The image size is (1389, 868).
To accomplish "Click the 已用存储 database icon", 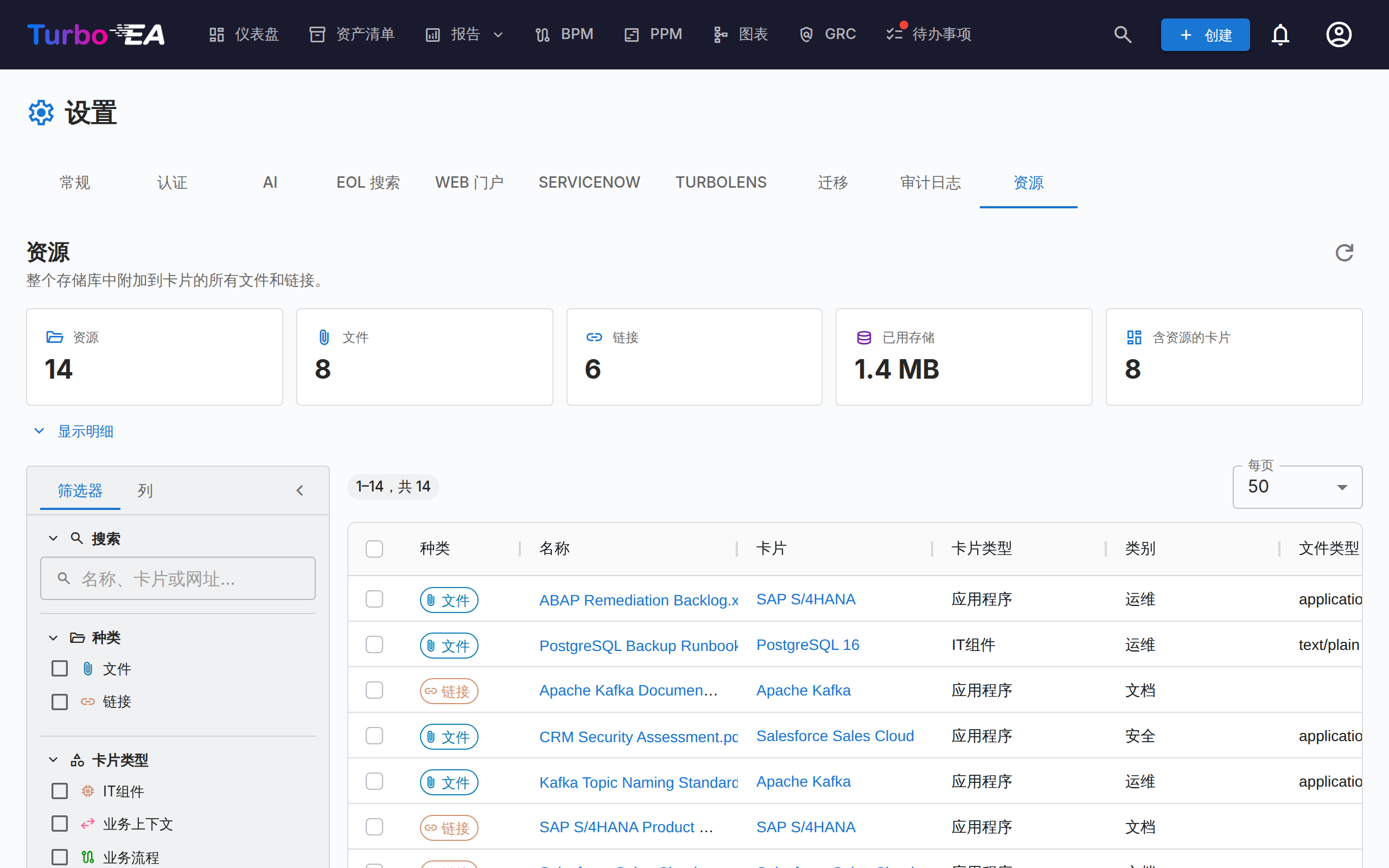I will (x=864, y=337).
